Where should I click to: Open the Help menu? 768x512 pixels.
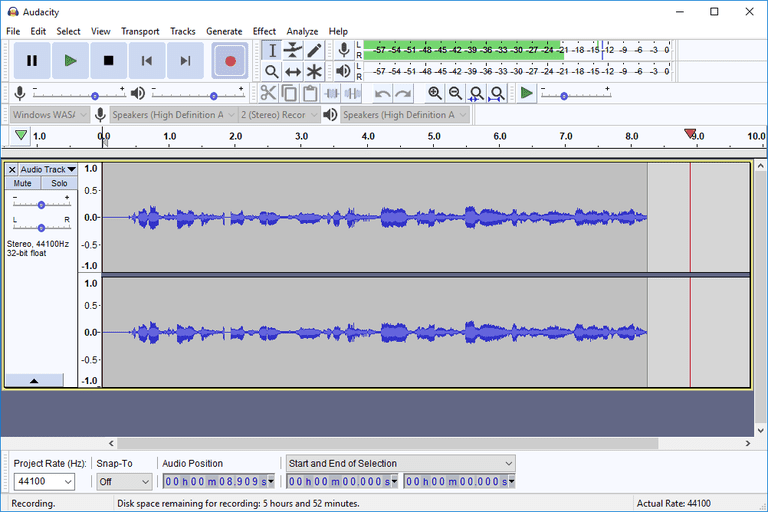(x=338, y=31)
